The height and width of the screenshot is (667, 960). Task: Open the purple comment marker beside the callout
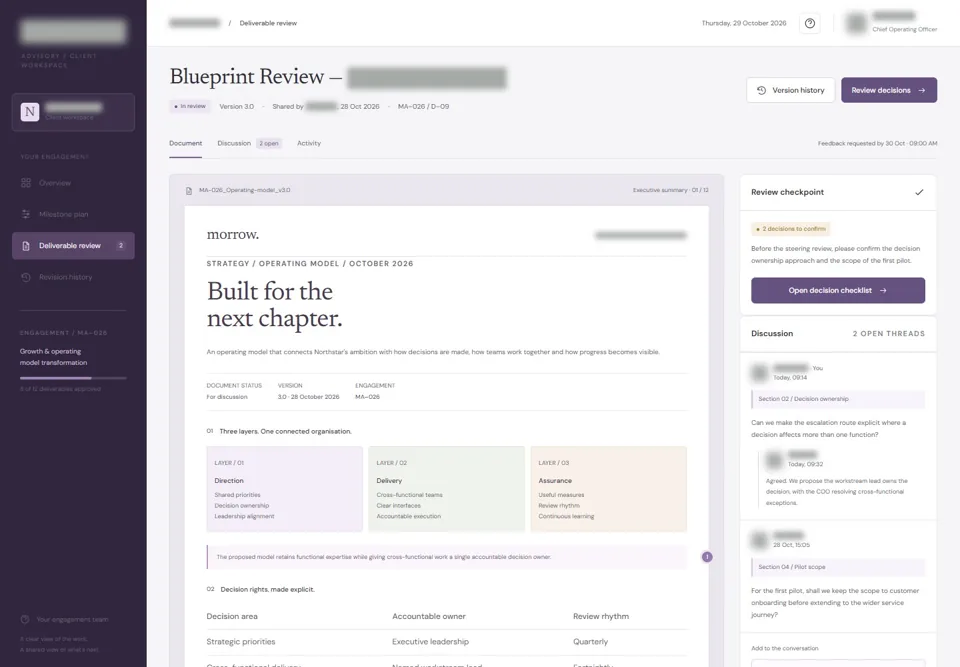tap(707, 557)
